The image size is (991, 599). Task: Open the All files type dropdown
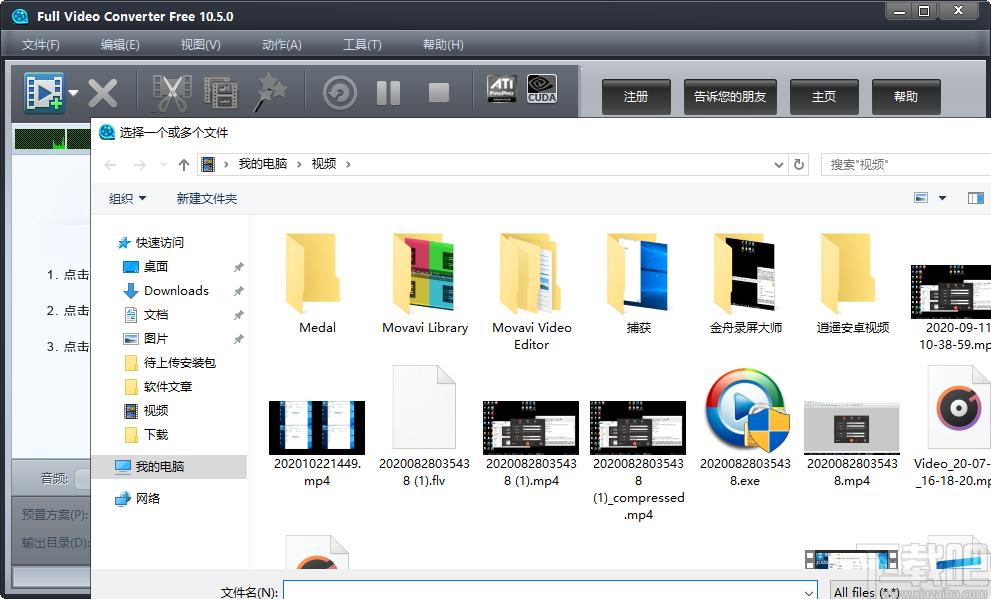(910, 592)
